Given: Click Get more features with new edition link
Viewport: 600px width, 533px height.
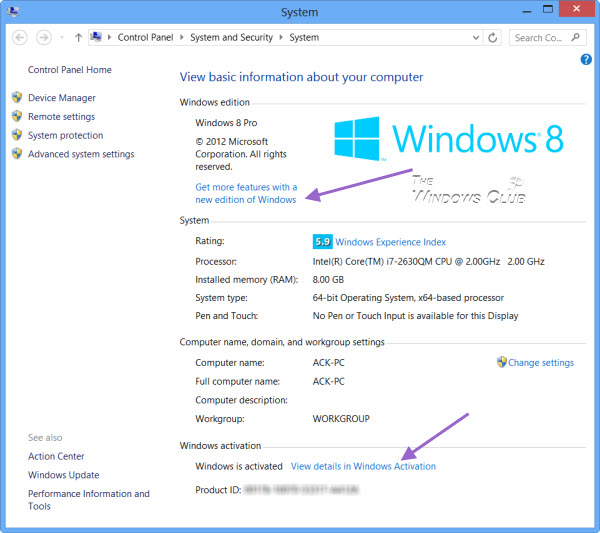Looking at the screenshot, I should pos(246,193).
